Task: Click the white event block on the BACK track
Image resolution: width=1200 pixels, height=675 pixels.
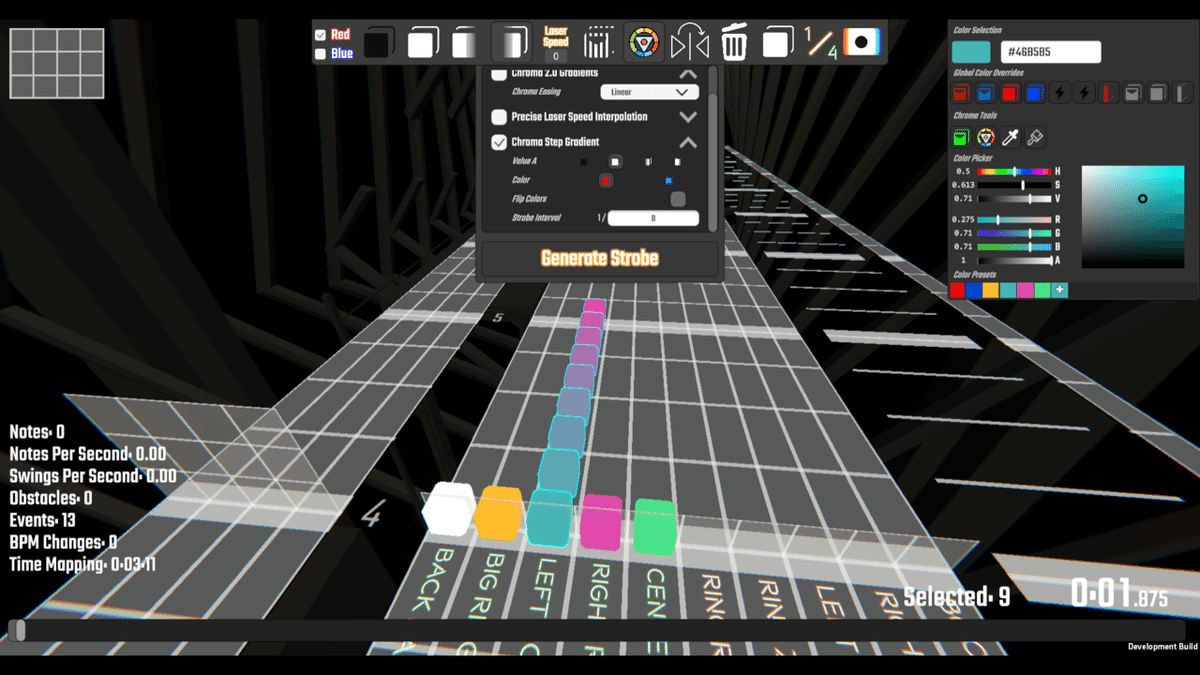Action: 448,508
